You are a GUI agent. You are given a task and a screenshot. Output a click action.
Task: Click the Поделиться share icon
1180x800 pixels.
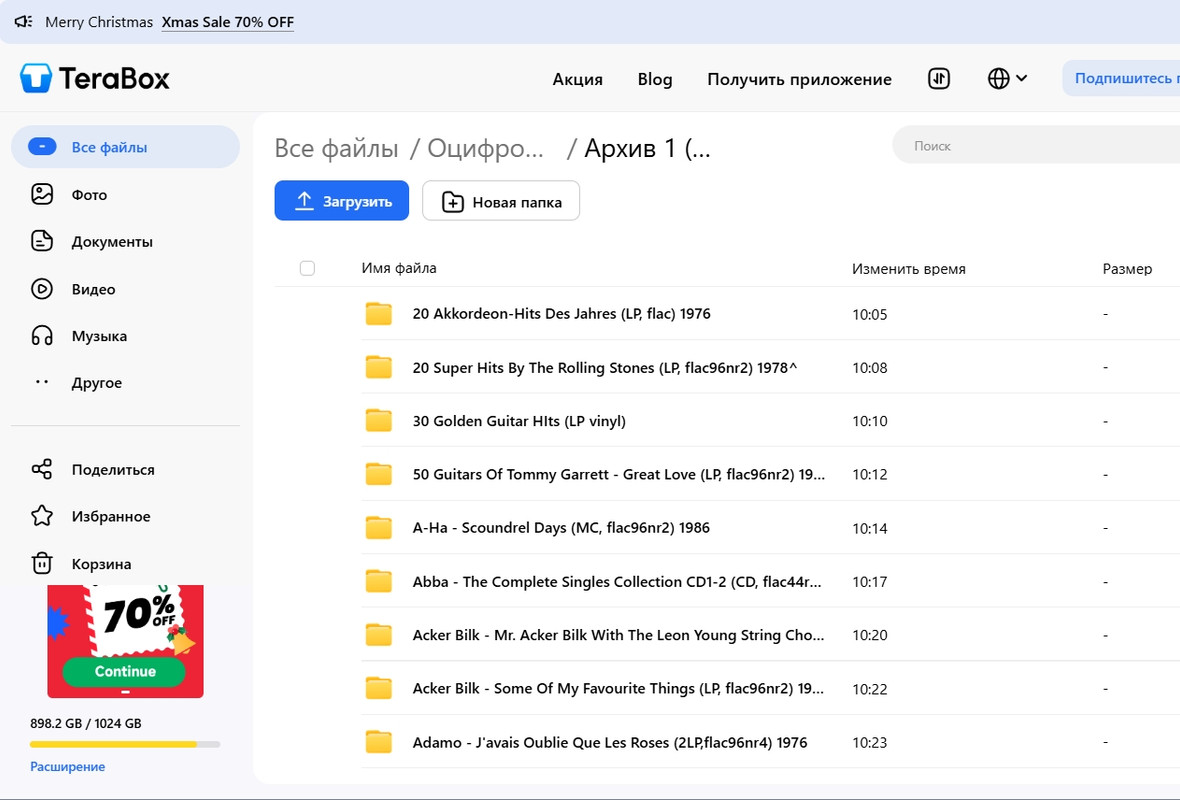(x=42, y=470)
